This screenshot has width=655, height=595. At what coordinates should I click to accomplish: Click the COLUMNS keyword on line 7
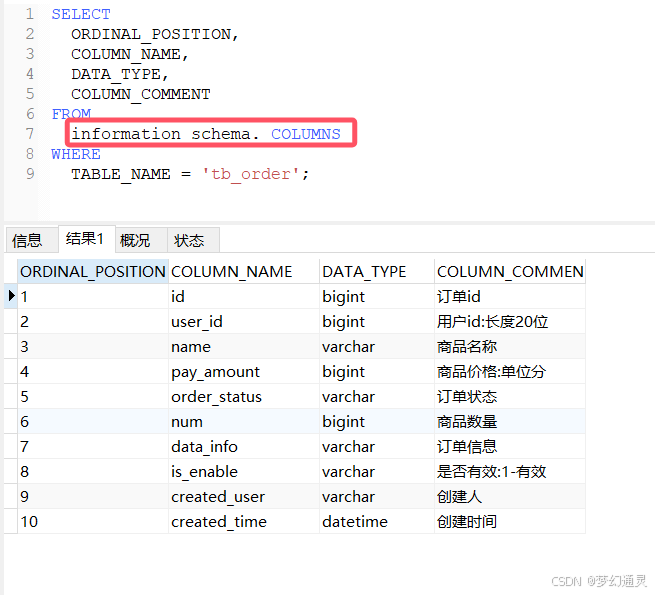pos(306,134)
